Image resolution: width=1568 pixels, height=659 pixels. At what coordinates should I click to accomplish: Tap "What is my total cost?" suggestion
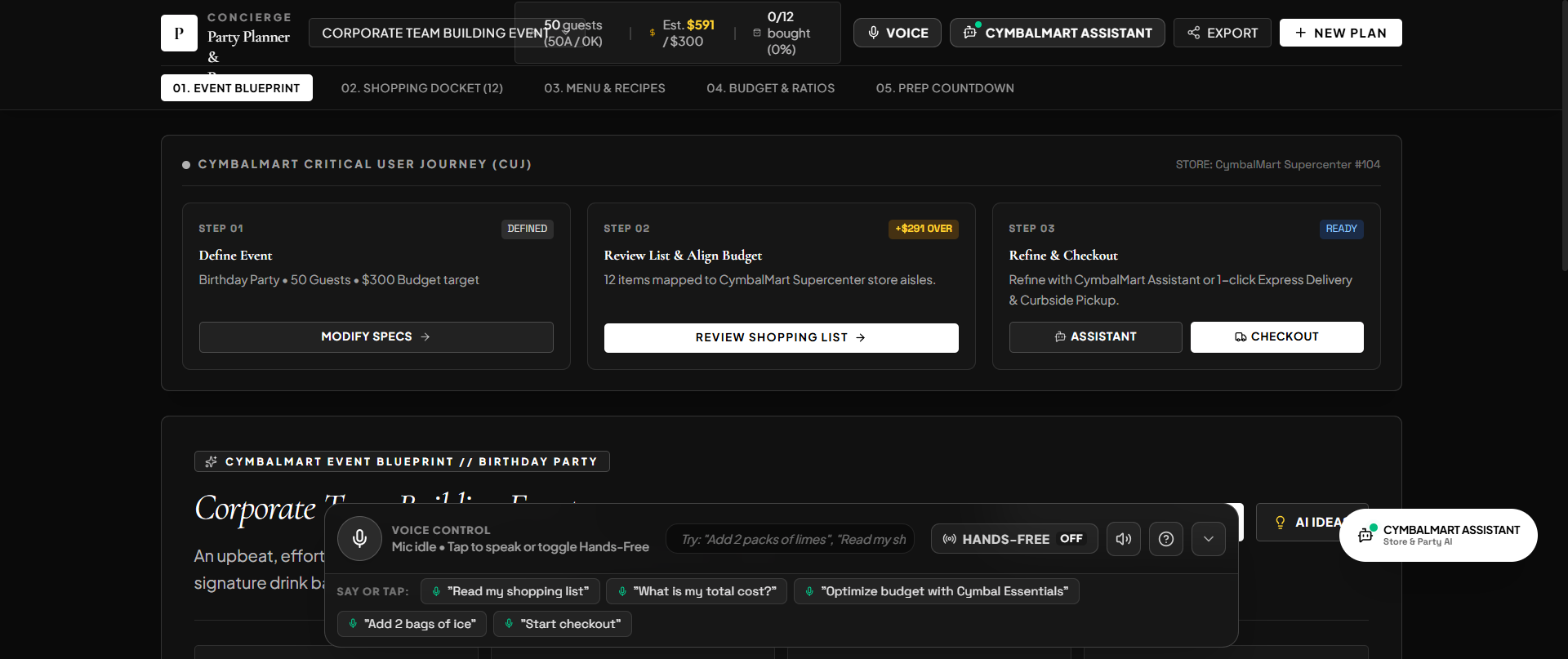click(697, 591)
